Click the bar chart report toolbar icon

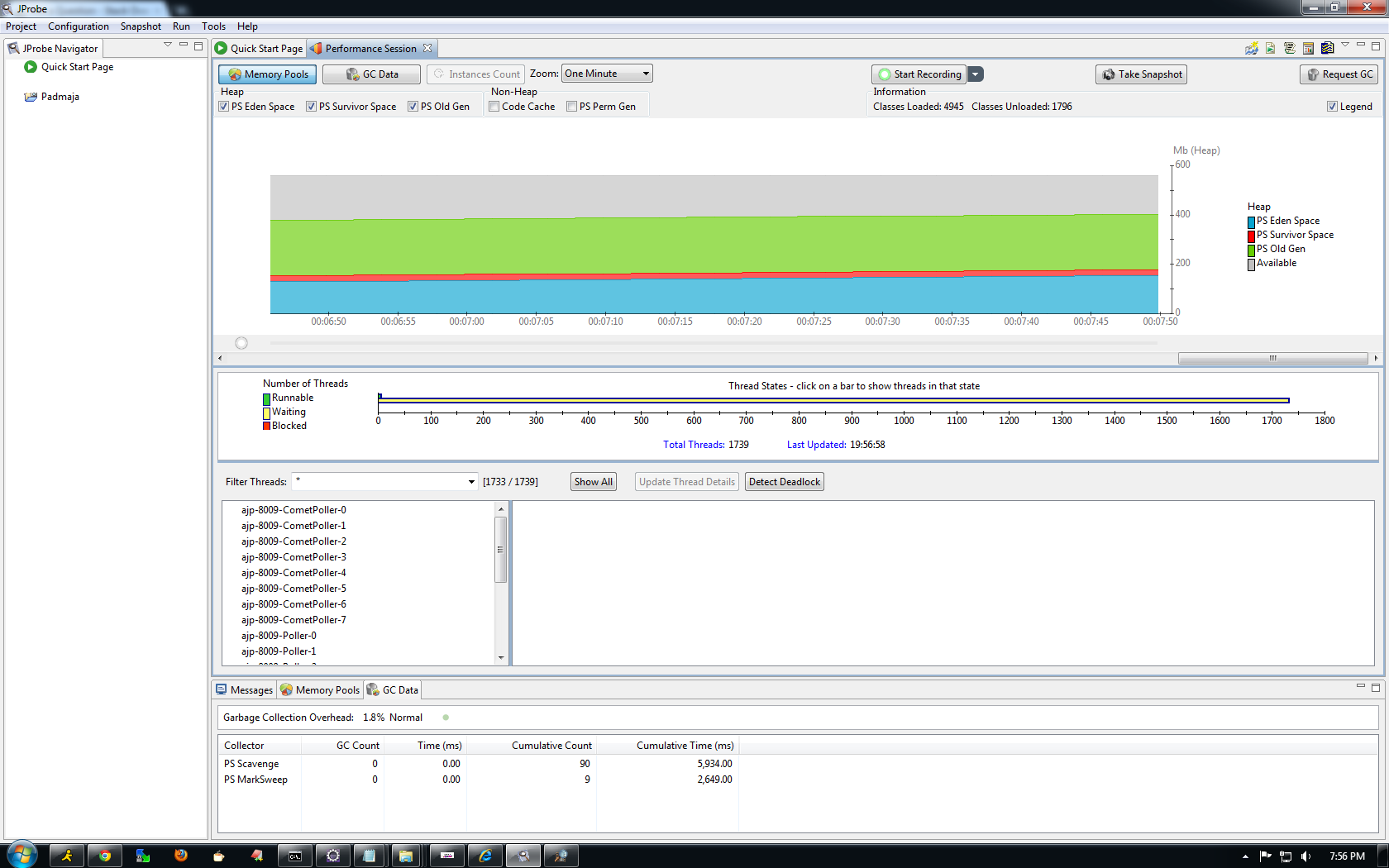point(1309,48)
